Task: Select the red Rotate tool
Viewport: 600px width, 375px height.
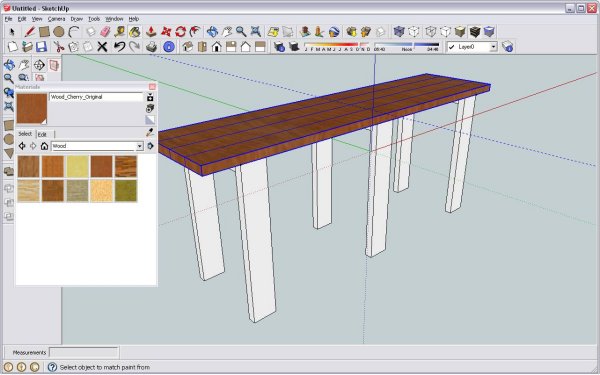Action: pos(181,32)
